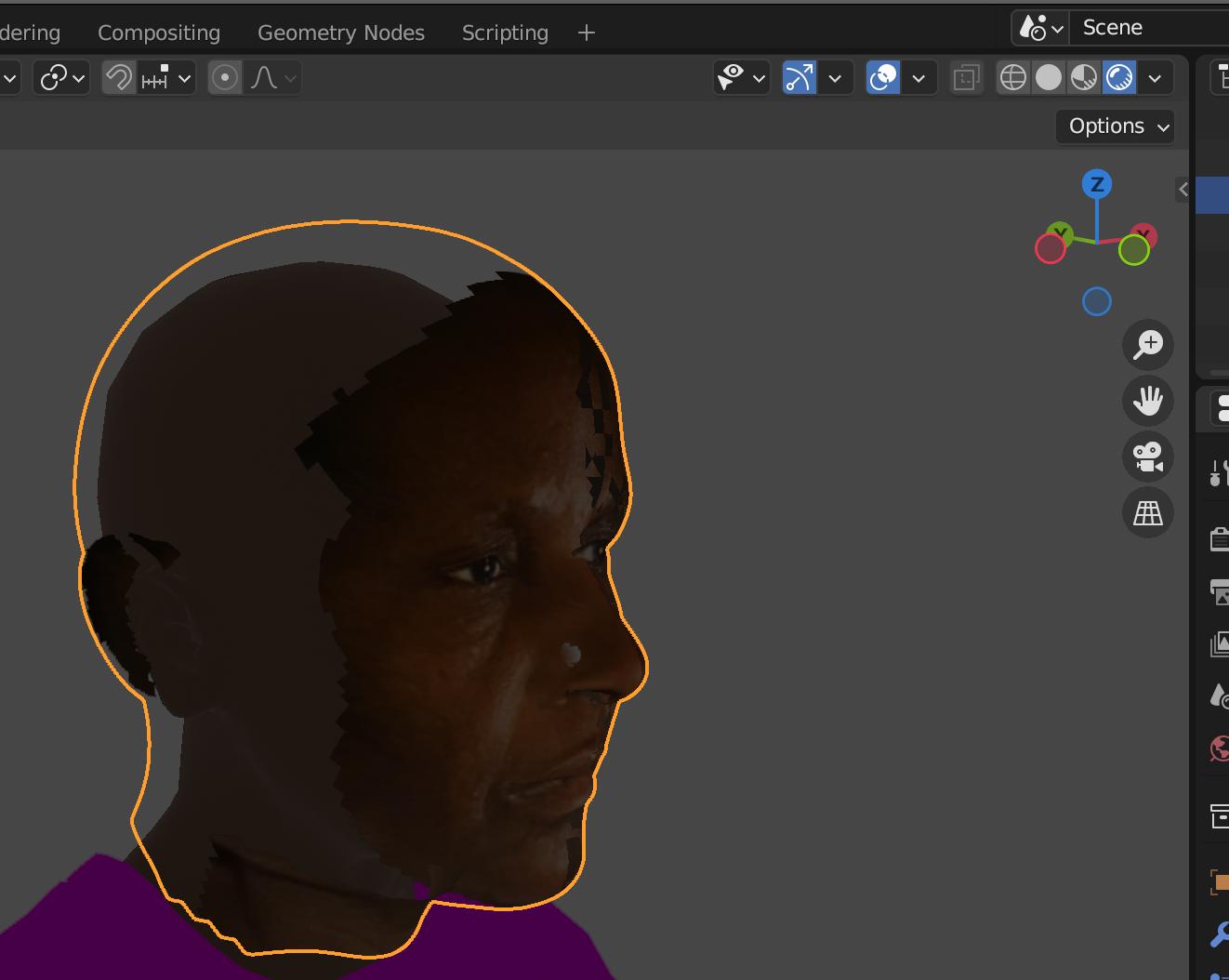Open the Render properties tab

click(1219, 539)
